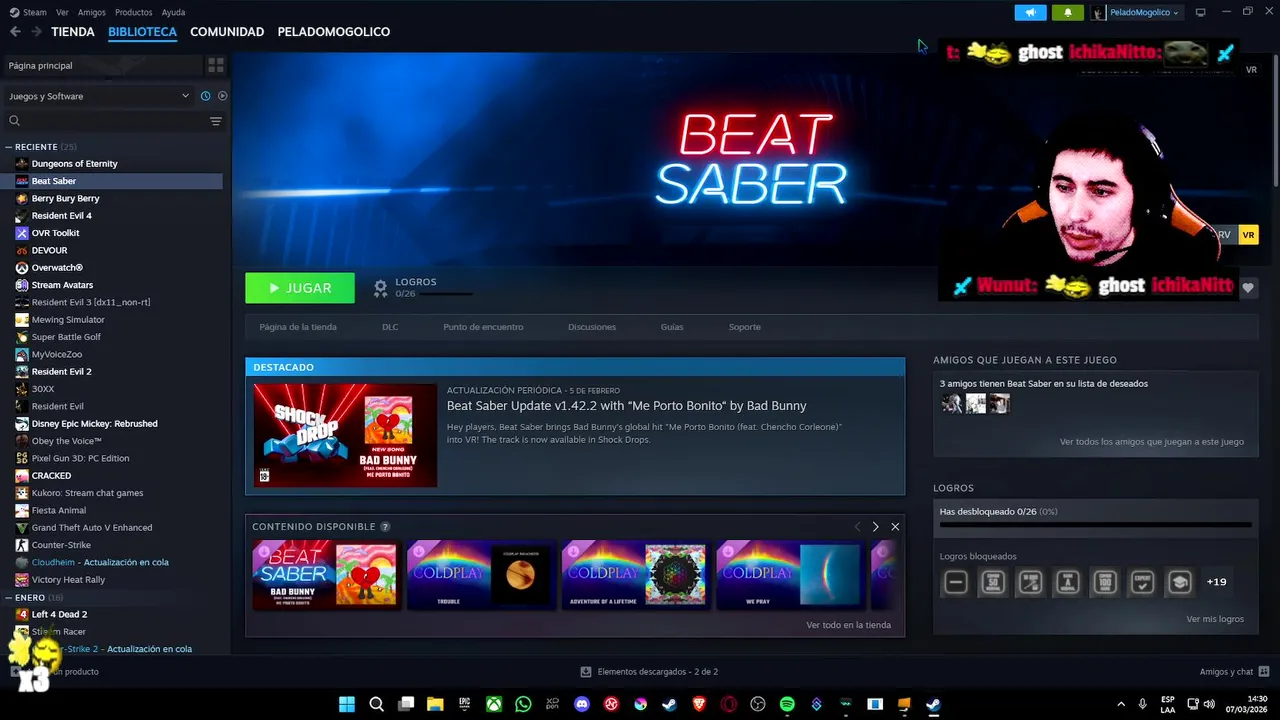
Task: Toggle sort by recent activity clock icon
Action: (x=205, y=96)
